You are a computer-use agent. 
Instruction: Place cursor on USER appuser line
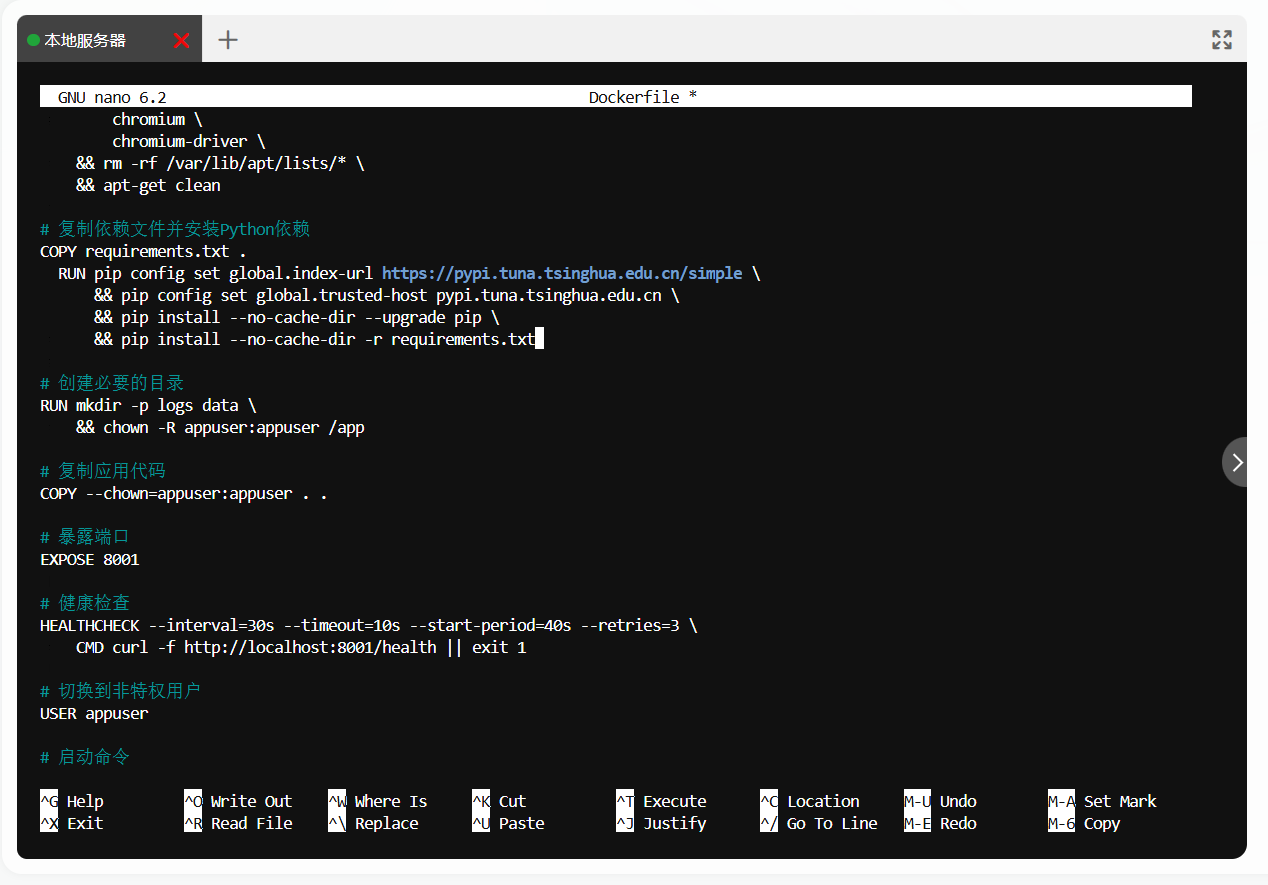pyautogui.click(x=94, y=713)
